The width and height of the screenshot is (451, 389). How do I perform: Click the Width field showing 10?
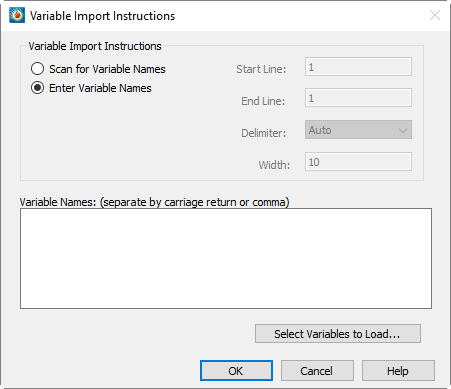358,162
